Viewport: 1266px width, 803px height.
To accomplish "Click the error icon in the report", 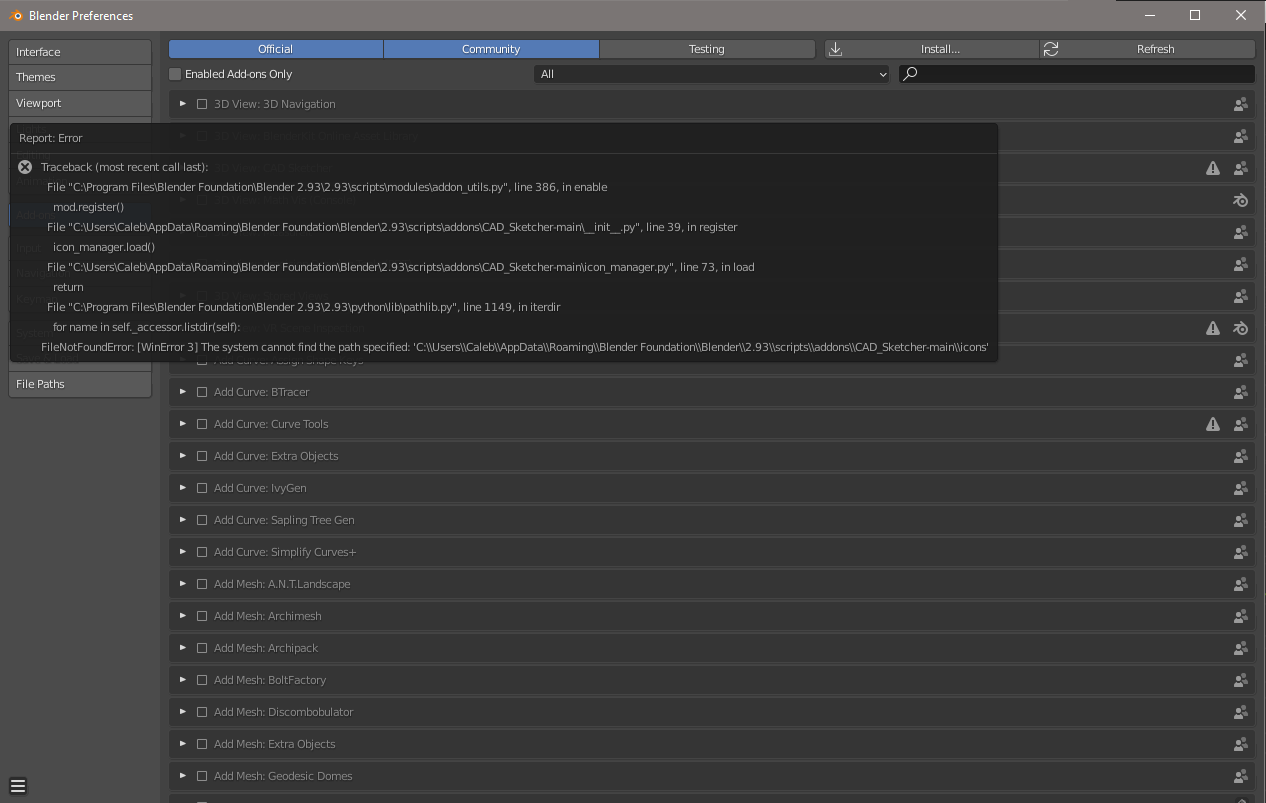I will [x=25, y=167].
